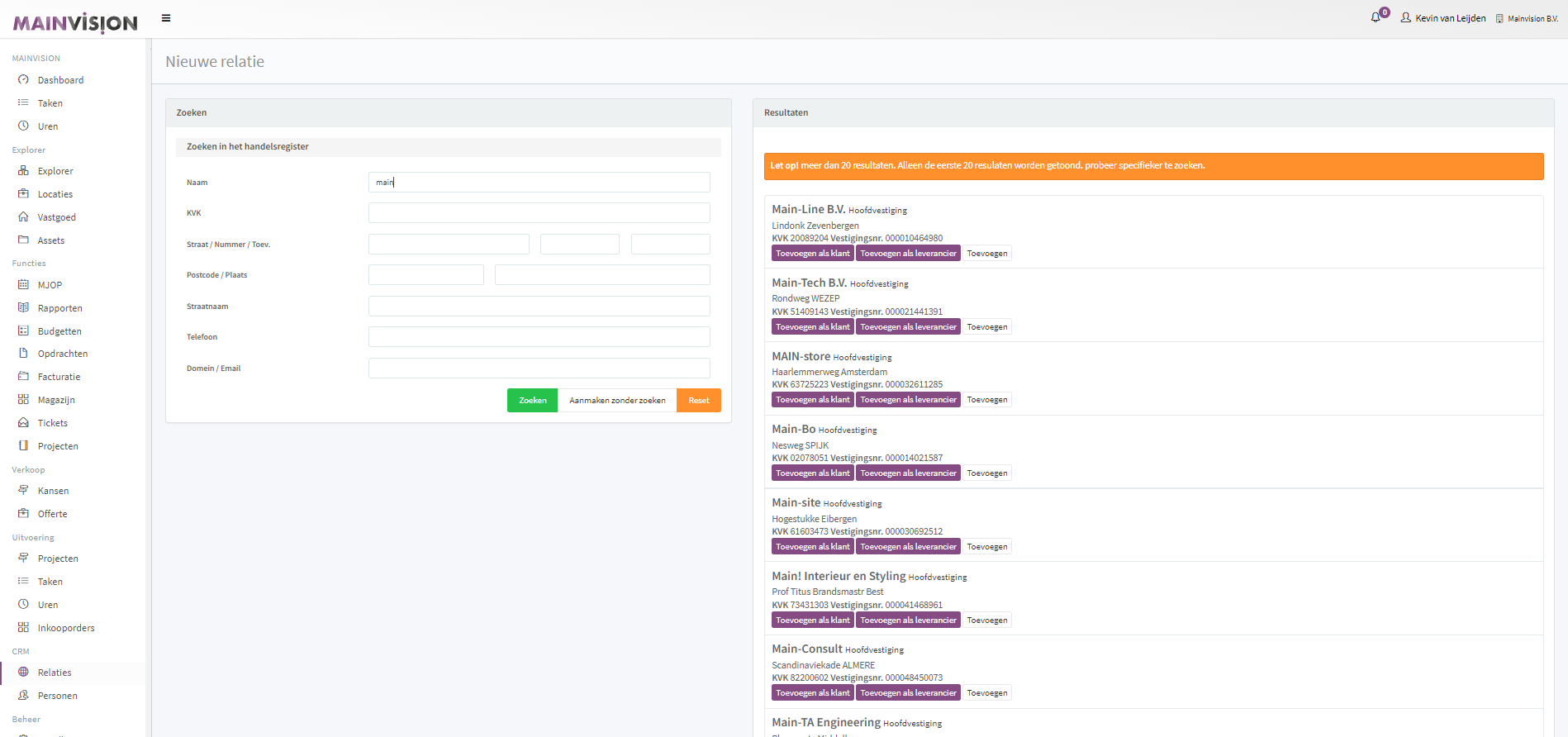Click the orange Reset button

699,400
